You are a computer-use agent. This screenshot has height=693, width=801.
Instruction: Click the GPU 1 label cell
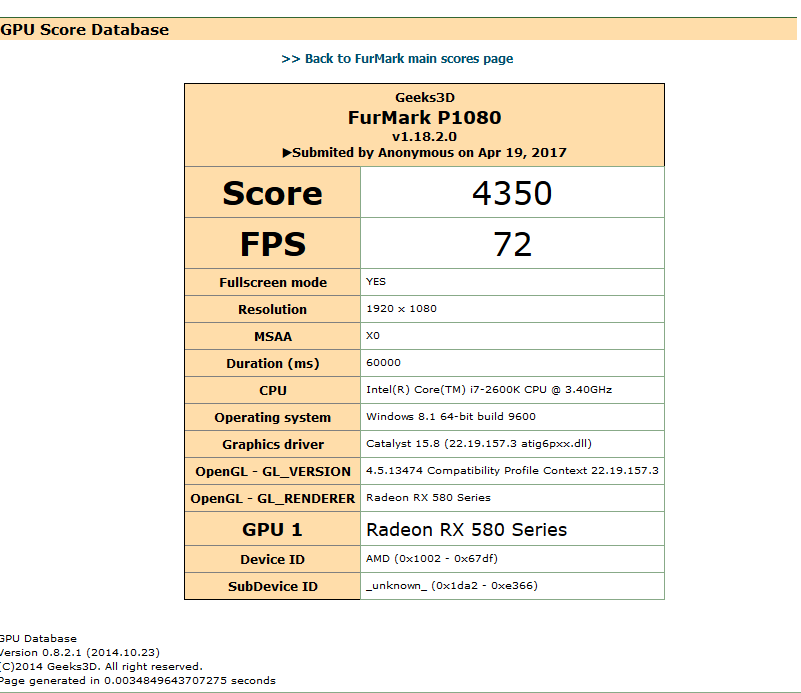[272, 529]
